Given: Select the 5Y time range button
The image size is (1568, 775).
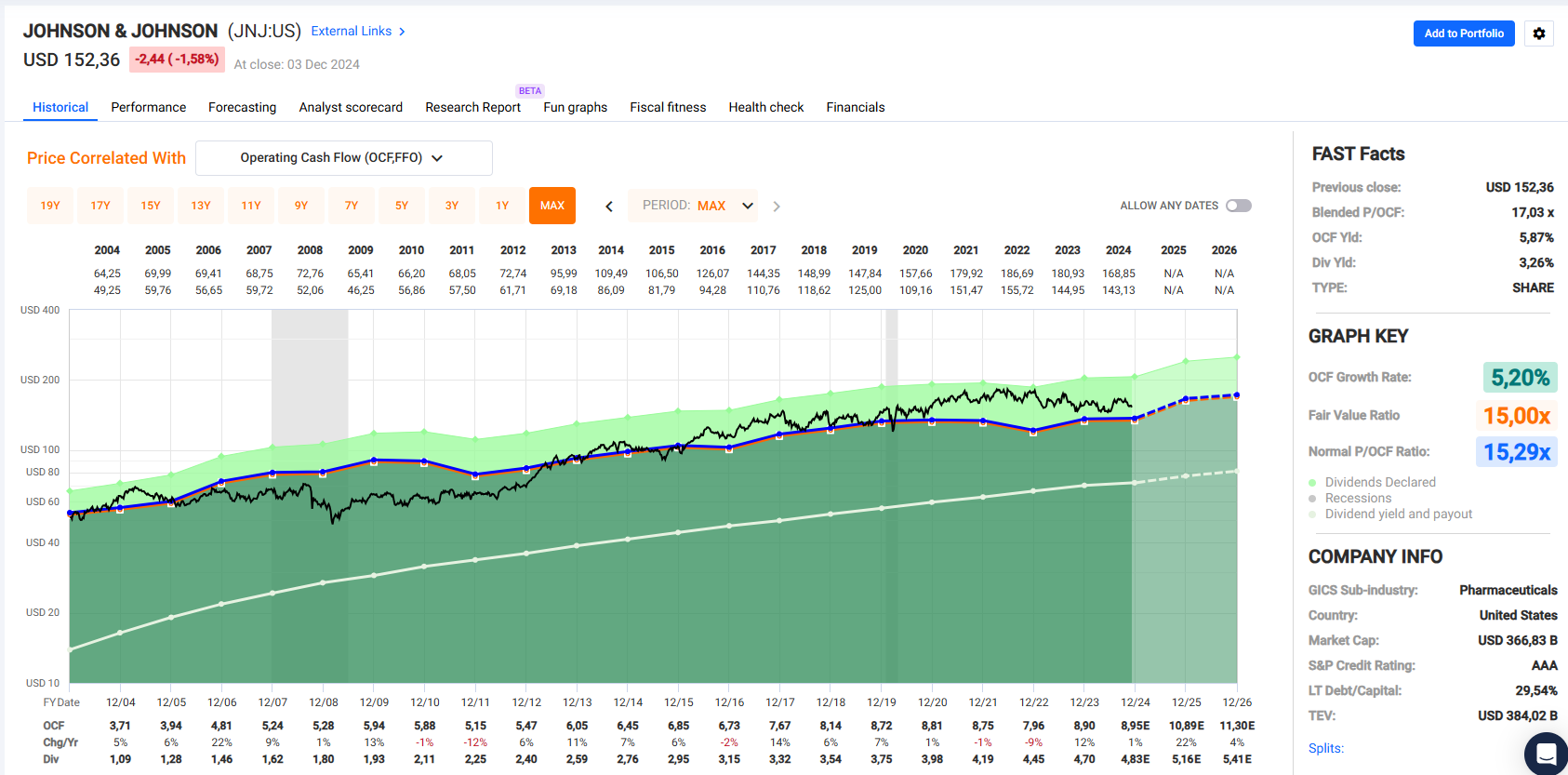Looking at the screenshot, I should (x=402, y=206).
